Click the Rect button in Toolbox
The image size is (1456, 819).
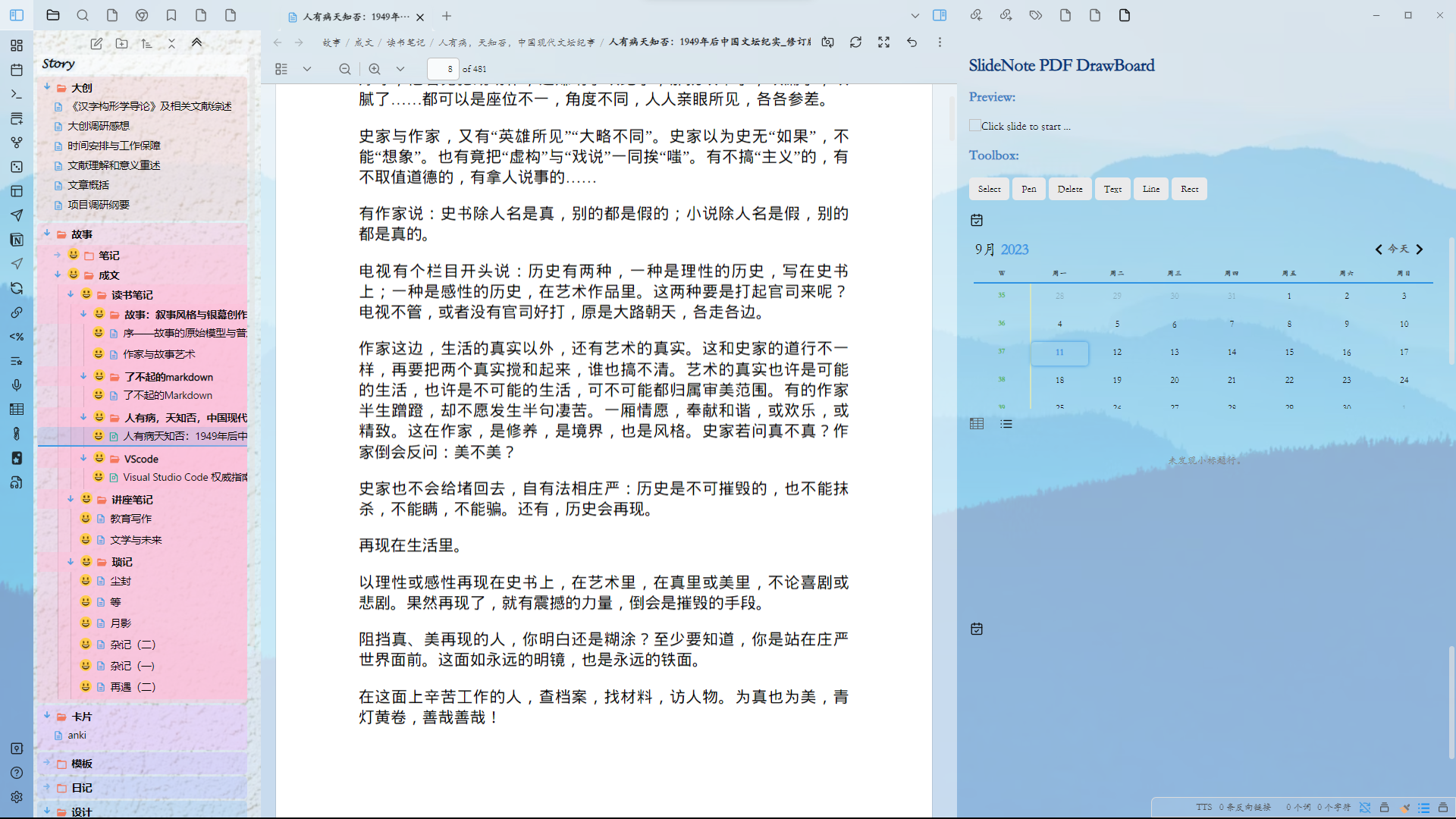[x=1189, y=189]
